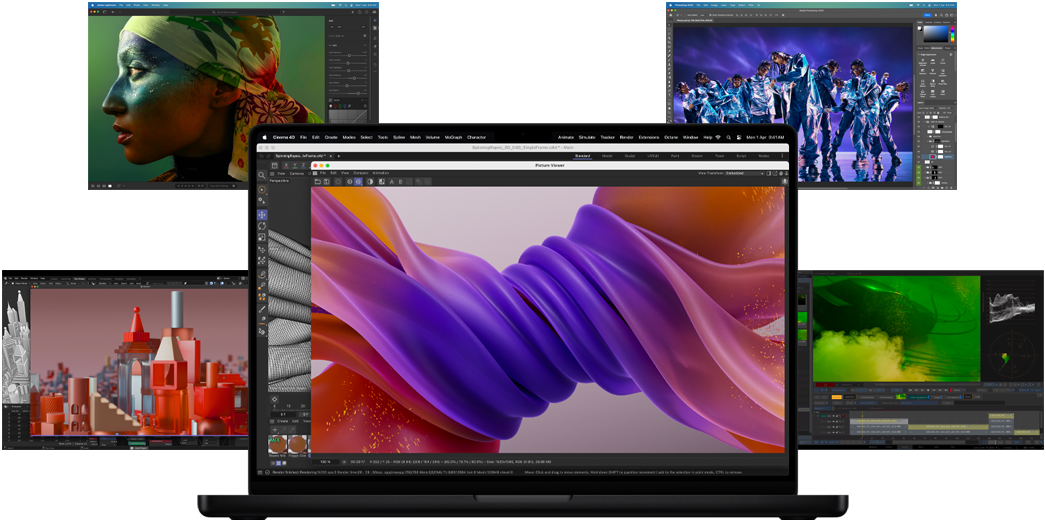This screenshot has width=1046, height=522.
Task: Pick a color in Photoshop's blue color field
Action: [x=936, y=33]
